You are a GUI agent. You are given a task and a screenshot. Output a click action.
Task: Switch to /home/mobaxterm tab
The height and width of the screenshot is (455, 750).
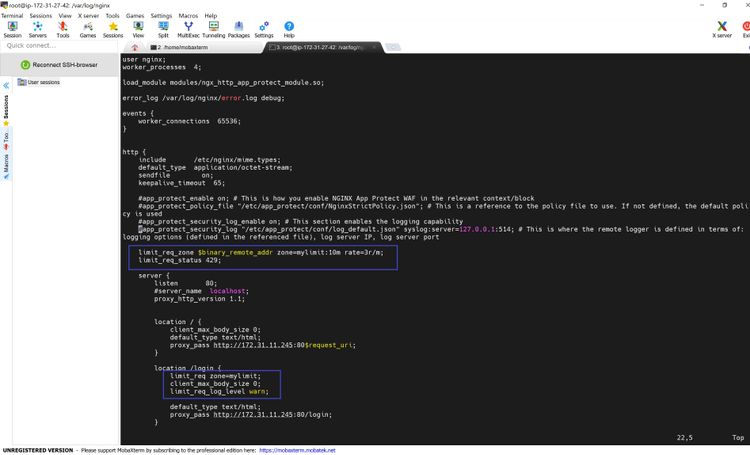[185, 46]
